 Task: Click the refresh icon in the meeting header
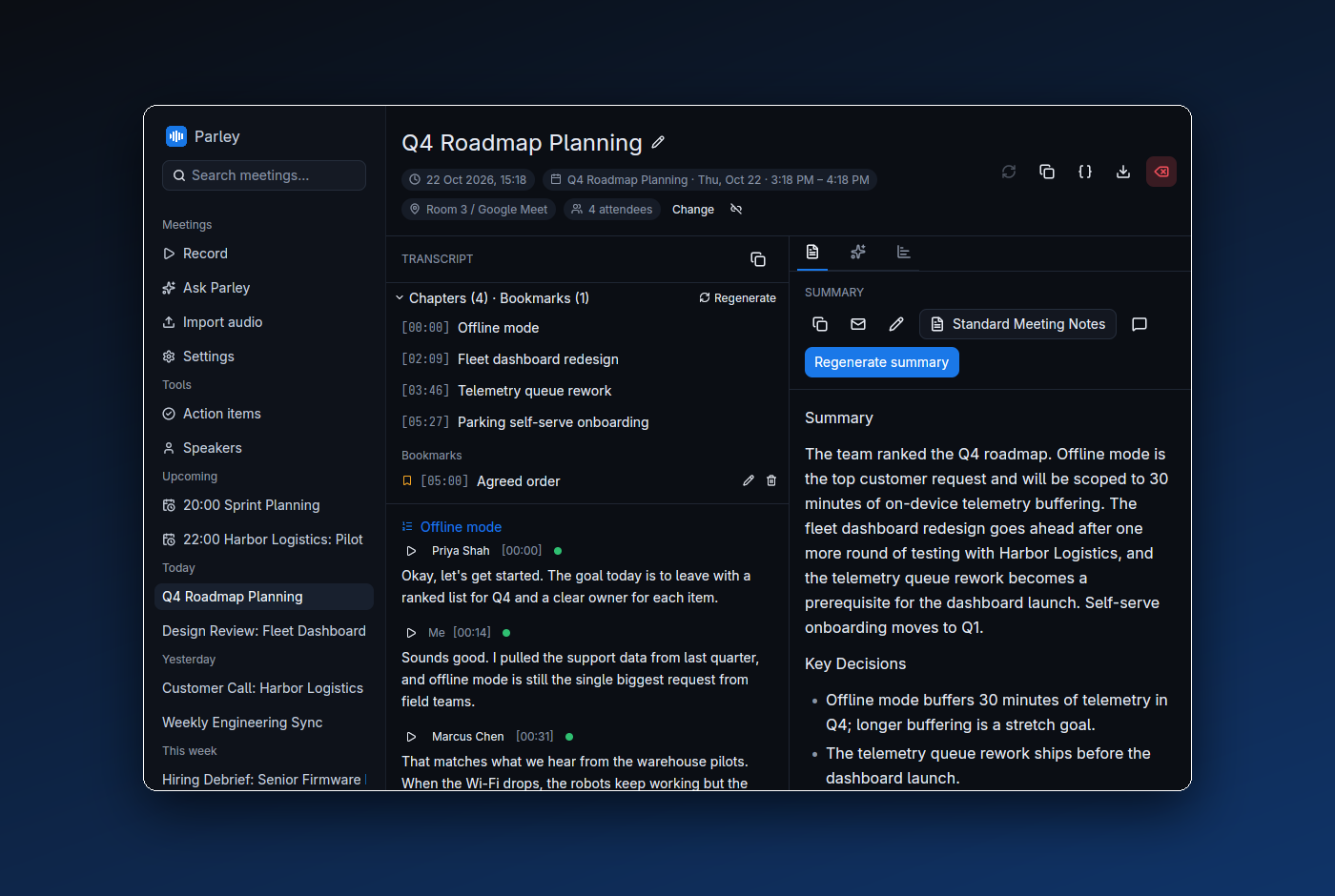click(x=1009, y=172)
